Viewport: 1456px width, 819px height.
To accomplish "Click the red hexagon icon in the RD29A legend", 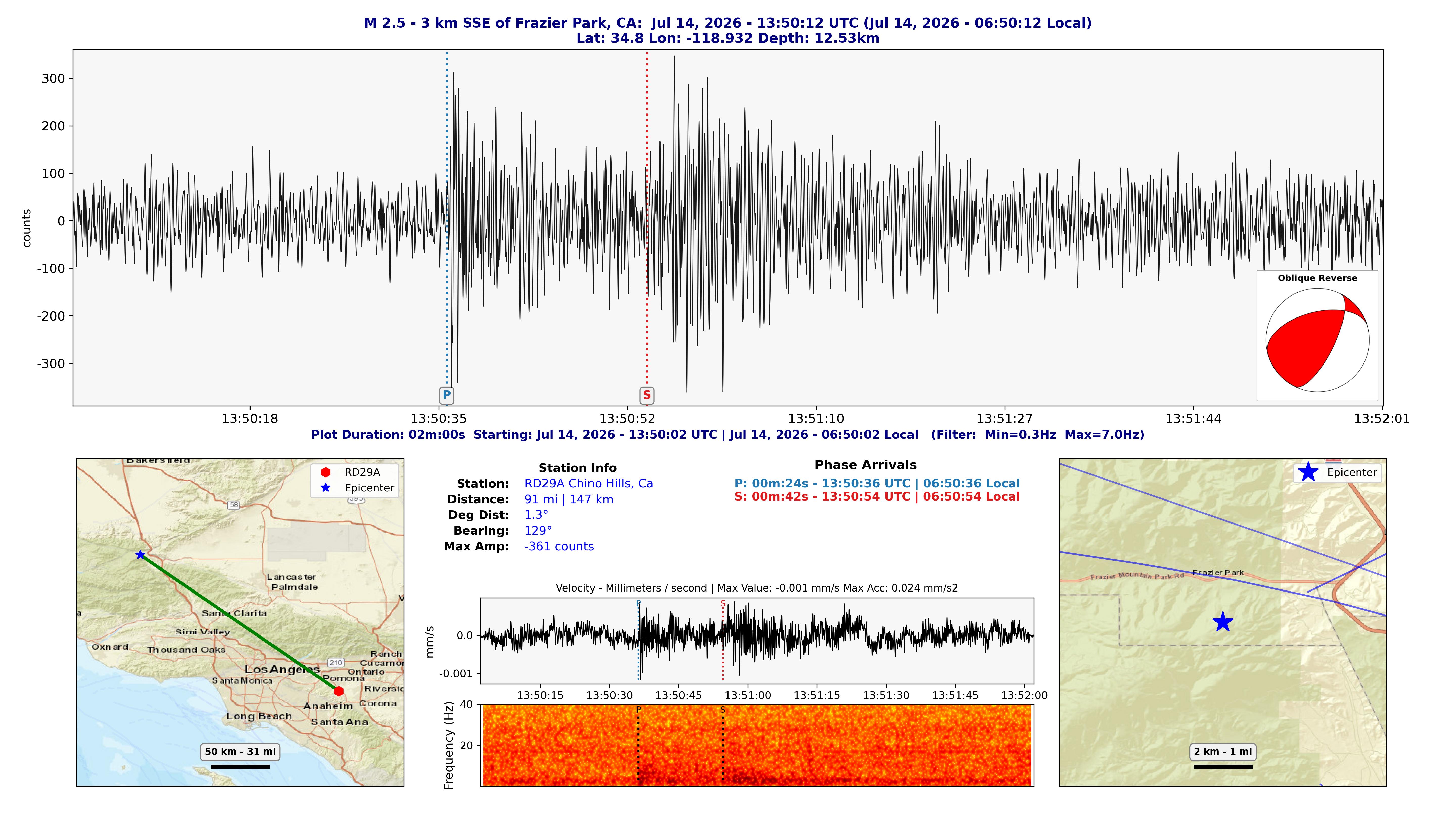I will point(326,472).
